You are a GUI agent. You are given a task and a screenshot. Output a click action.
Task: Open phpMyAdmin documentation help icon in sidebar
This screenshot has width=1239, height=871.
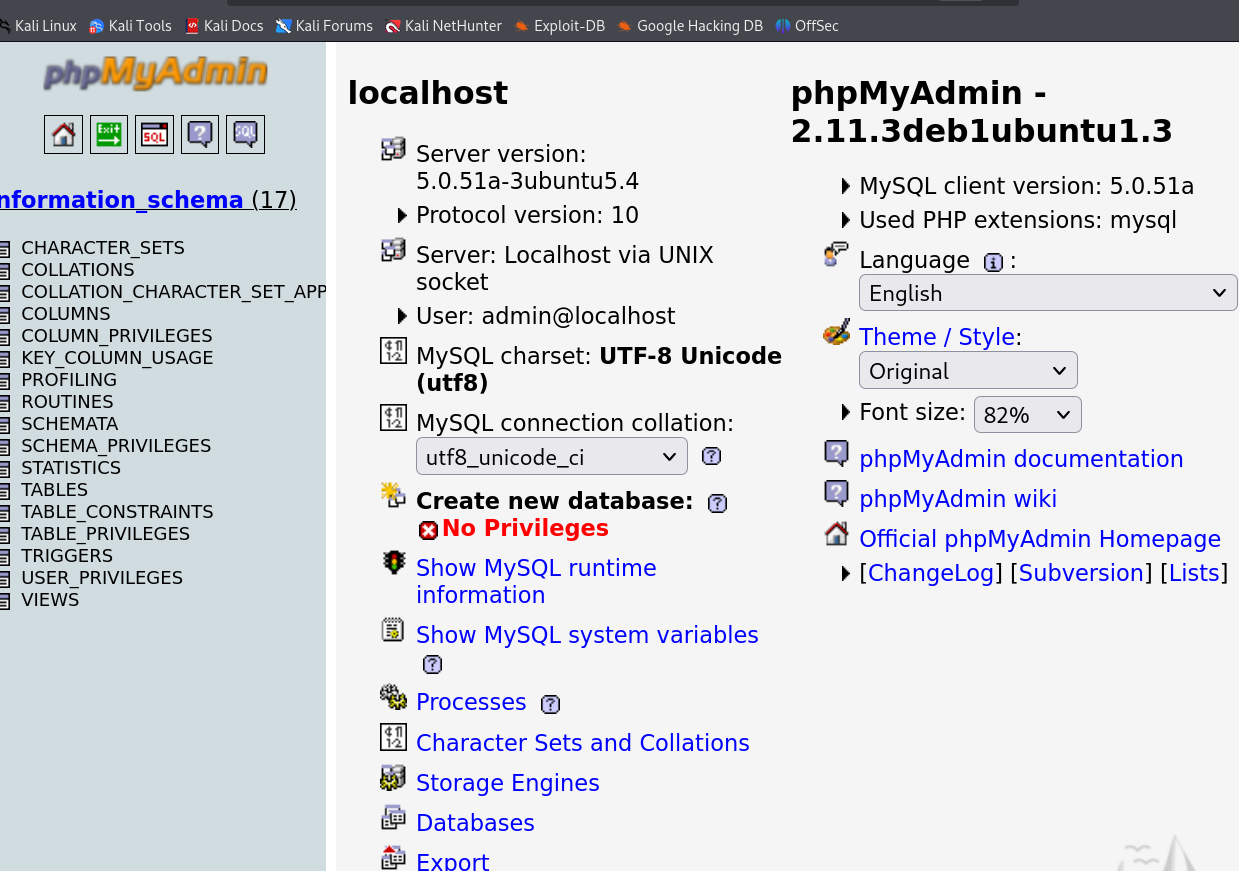click(x=200, y=134)
